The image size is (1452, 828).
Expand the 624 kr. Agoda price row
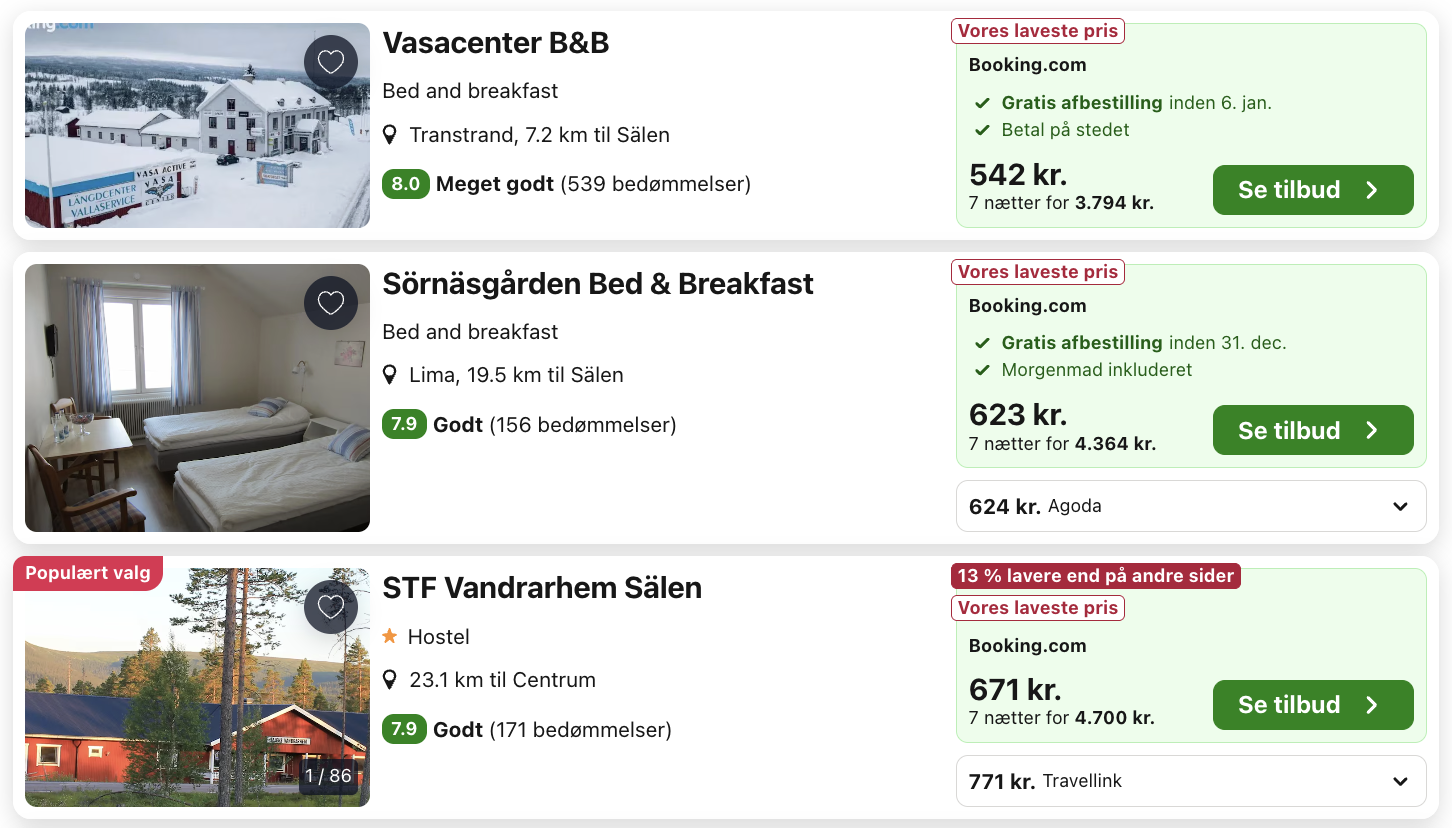pos(1190,506)
